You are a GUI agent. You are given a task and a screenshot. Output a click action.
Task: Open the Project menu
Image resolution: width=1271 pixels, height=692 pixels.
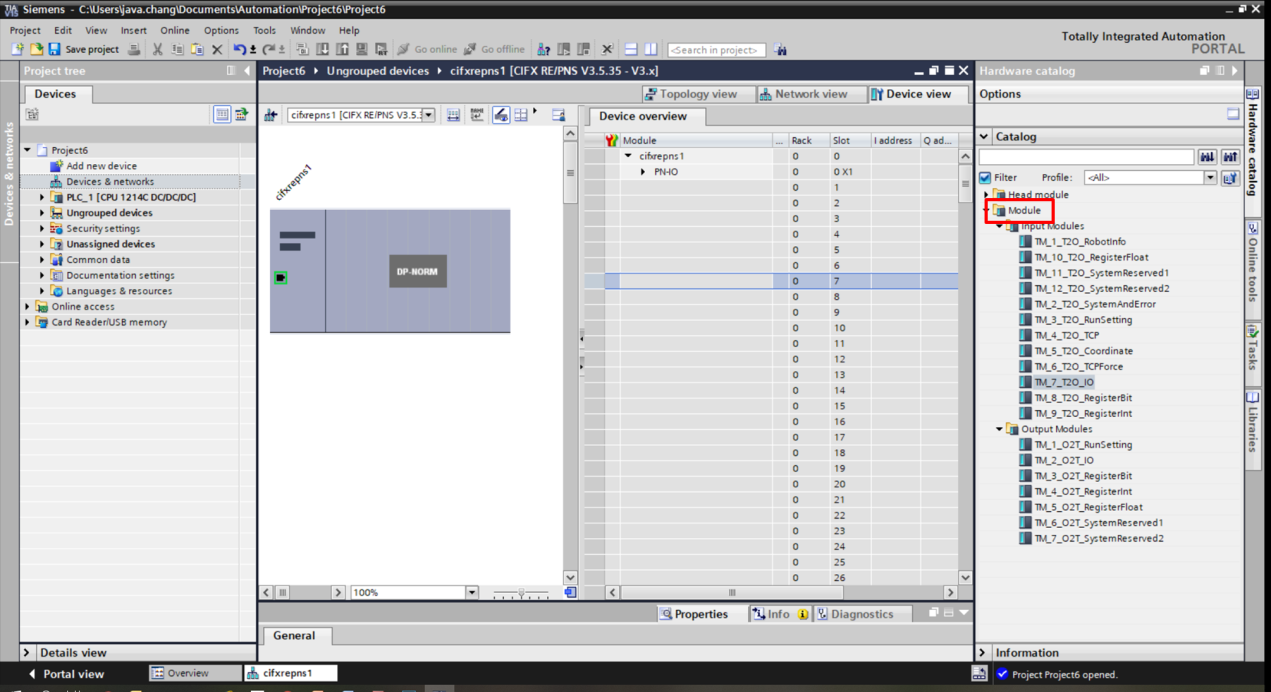tap(25, 31)
